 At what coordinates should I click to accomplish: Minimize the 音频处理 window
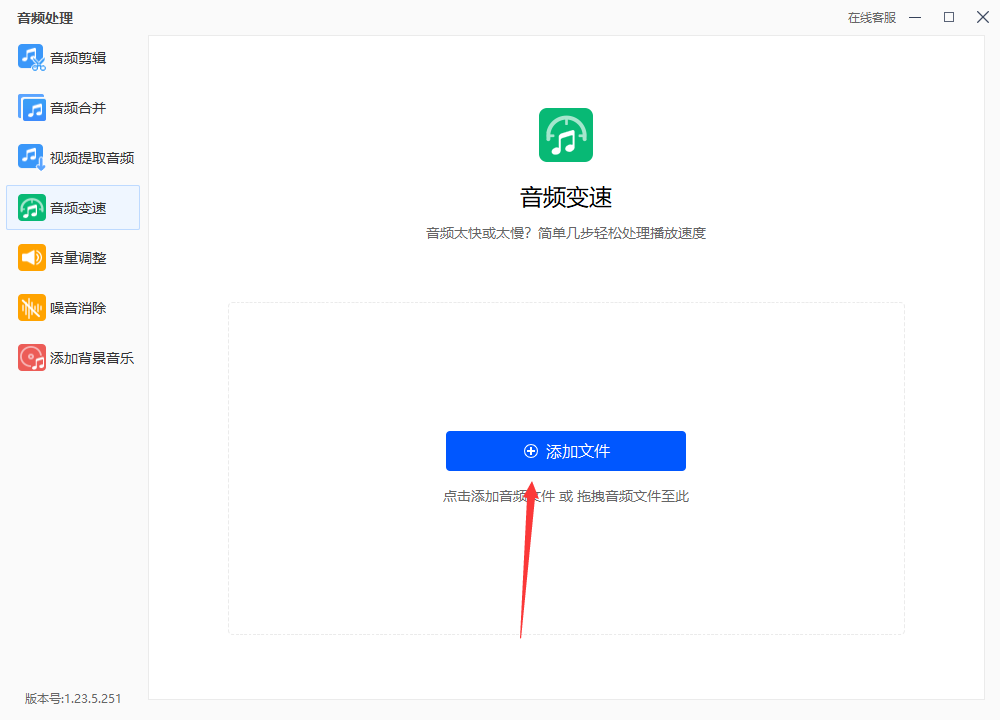[915, 17]
